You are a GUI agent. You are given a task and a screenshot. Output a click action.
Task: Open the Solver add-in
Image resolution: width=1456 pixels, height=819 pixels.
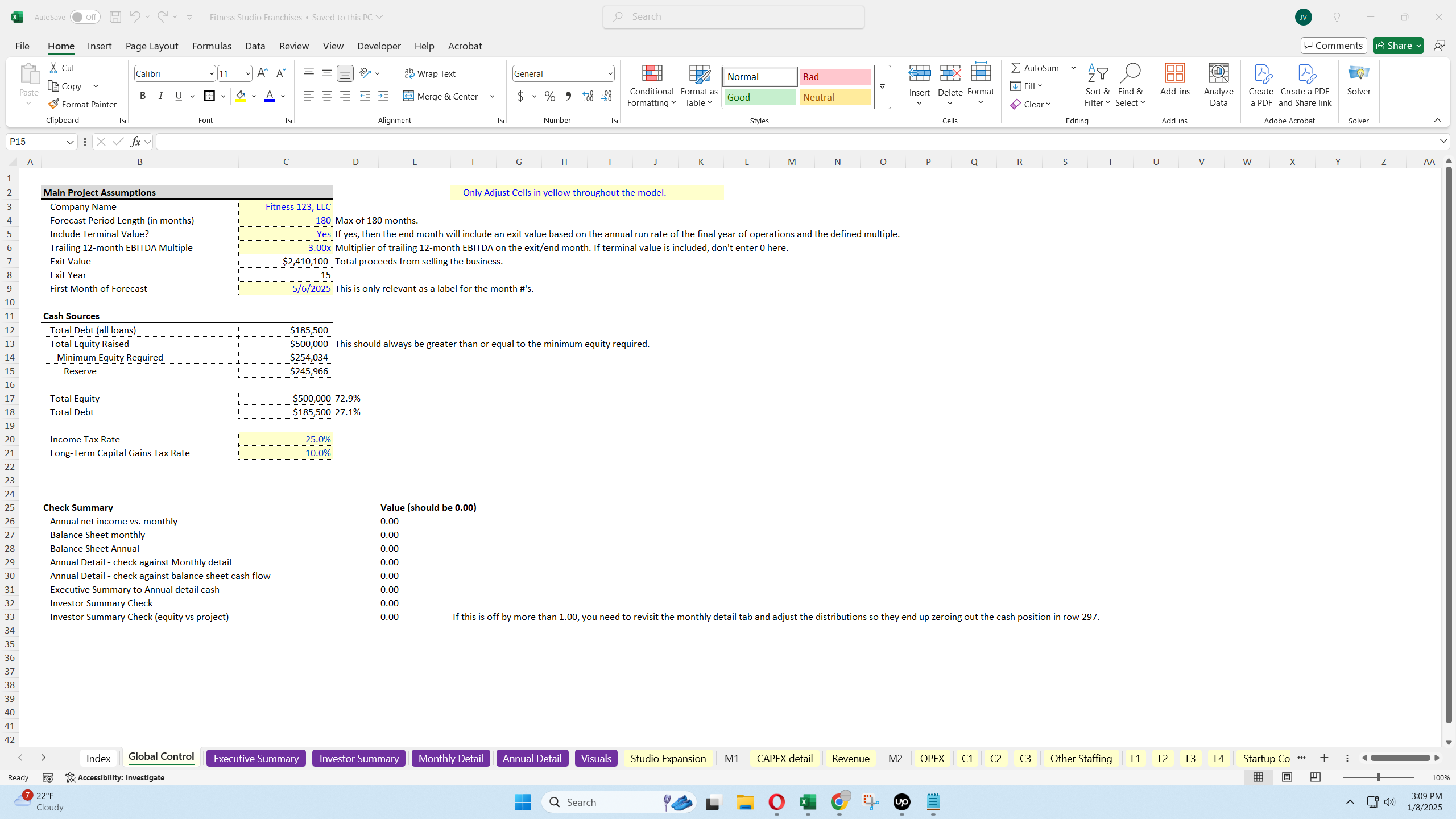[x=1359, y=80]
